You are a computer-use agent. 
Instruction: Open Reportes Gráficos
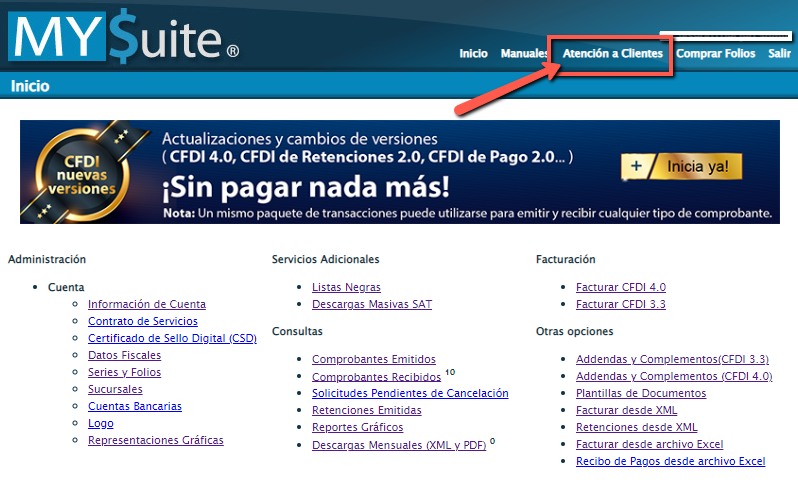point(357,427)
